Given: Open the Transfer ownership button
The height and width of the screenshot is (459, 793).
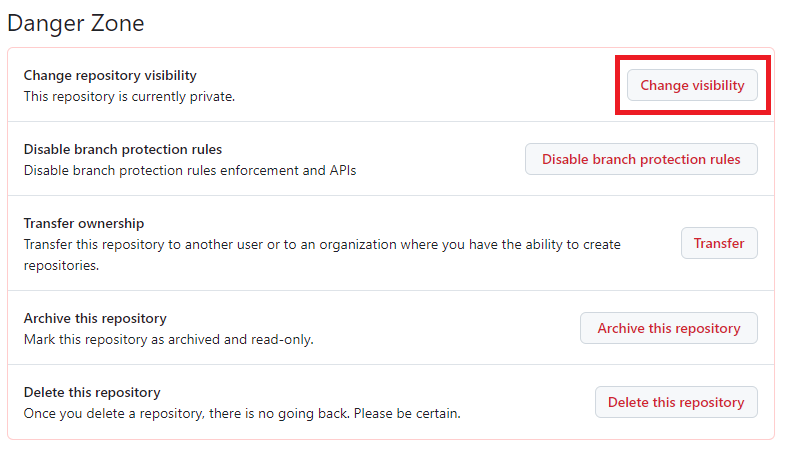Looking at the screenshot, I should pos(719,243).
